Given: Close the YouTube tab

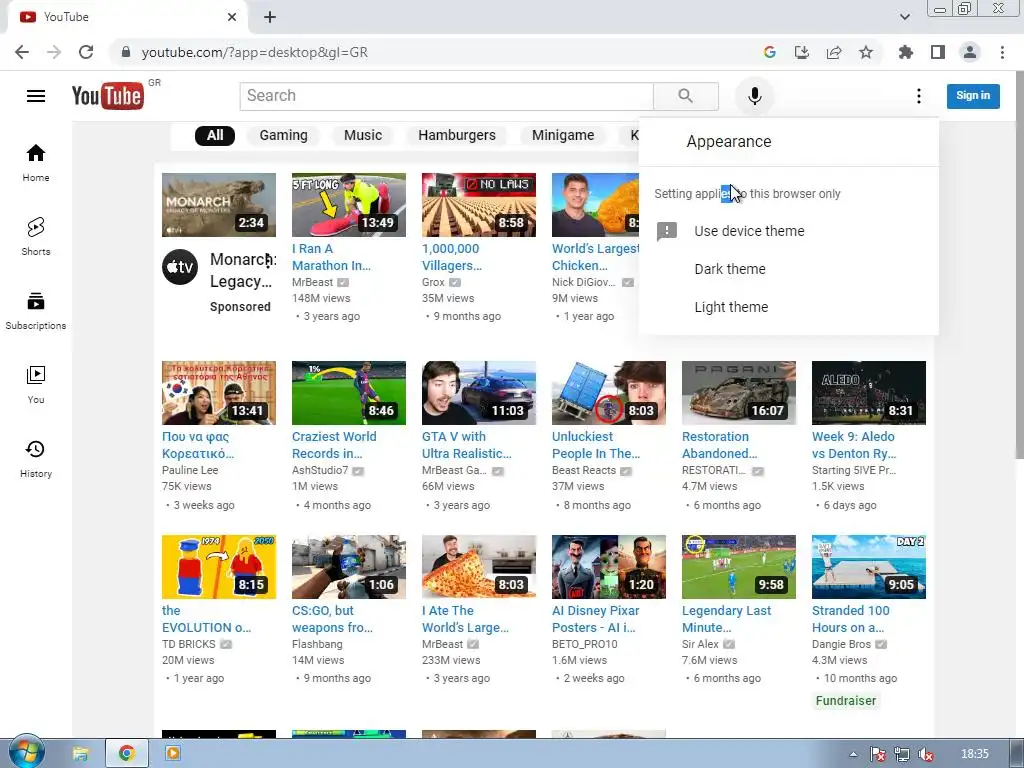Looking at the screenshot, I should (232, 17).
